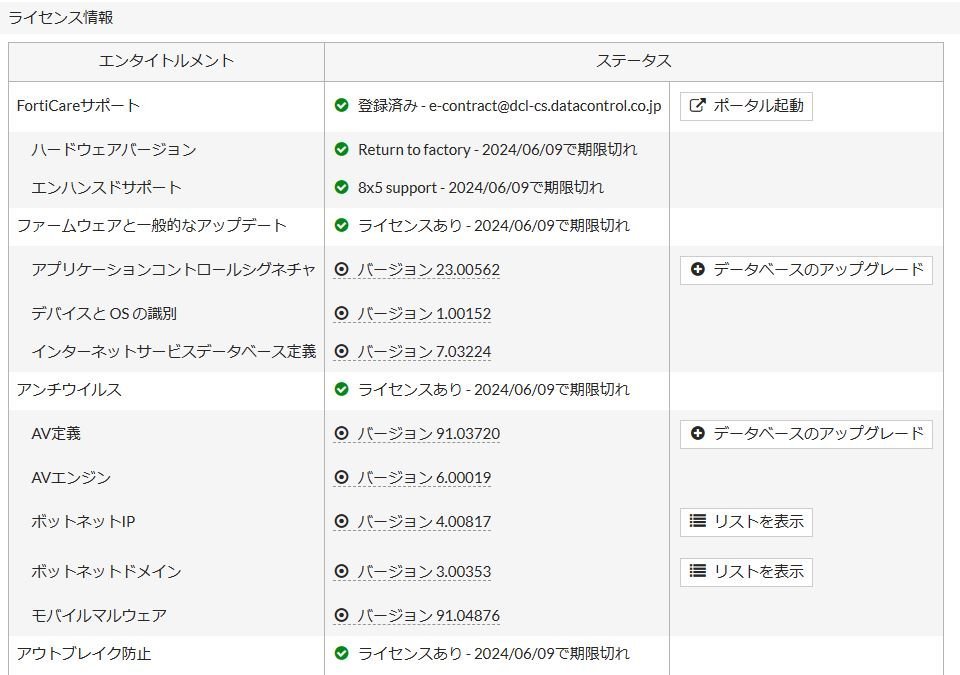The image size is (960, 675).
Task: Click green check icon for 8x5 support
Action: click(341, 187)
